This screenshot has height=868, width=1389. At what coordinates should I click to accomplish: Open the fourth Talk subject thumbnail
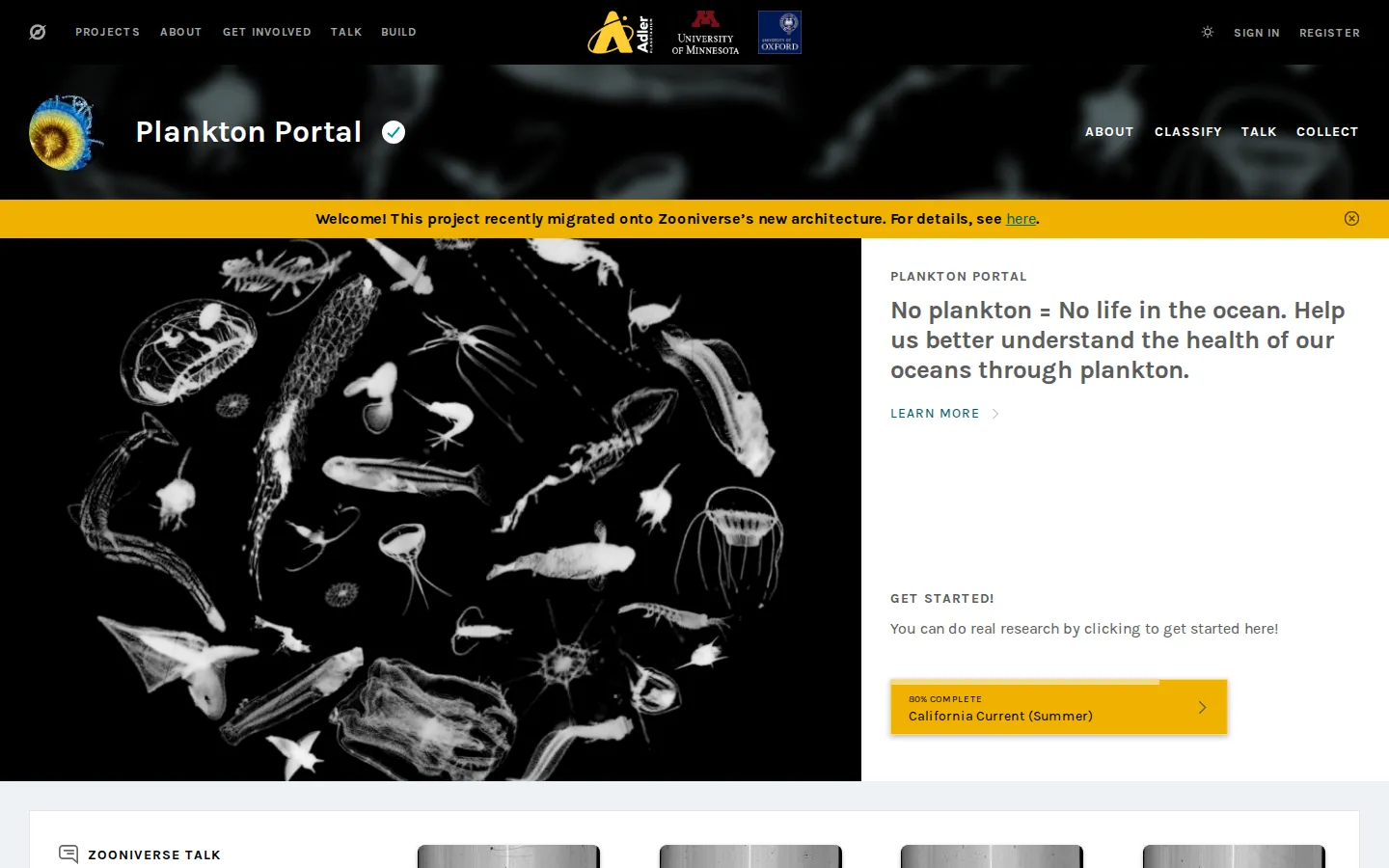pyautogui.click(x=1234, y=856)
